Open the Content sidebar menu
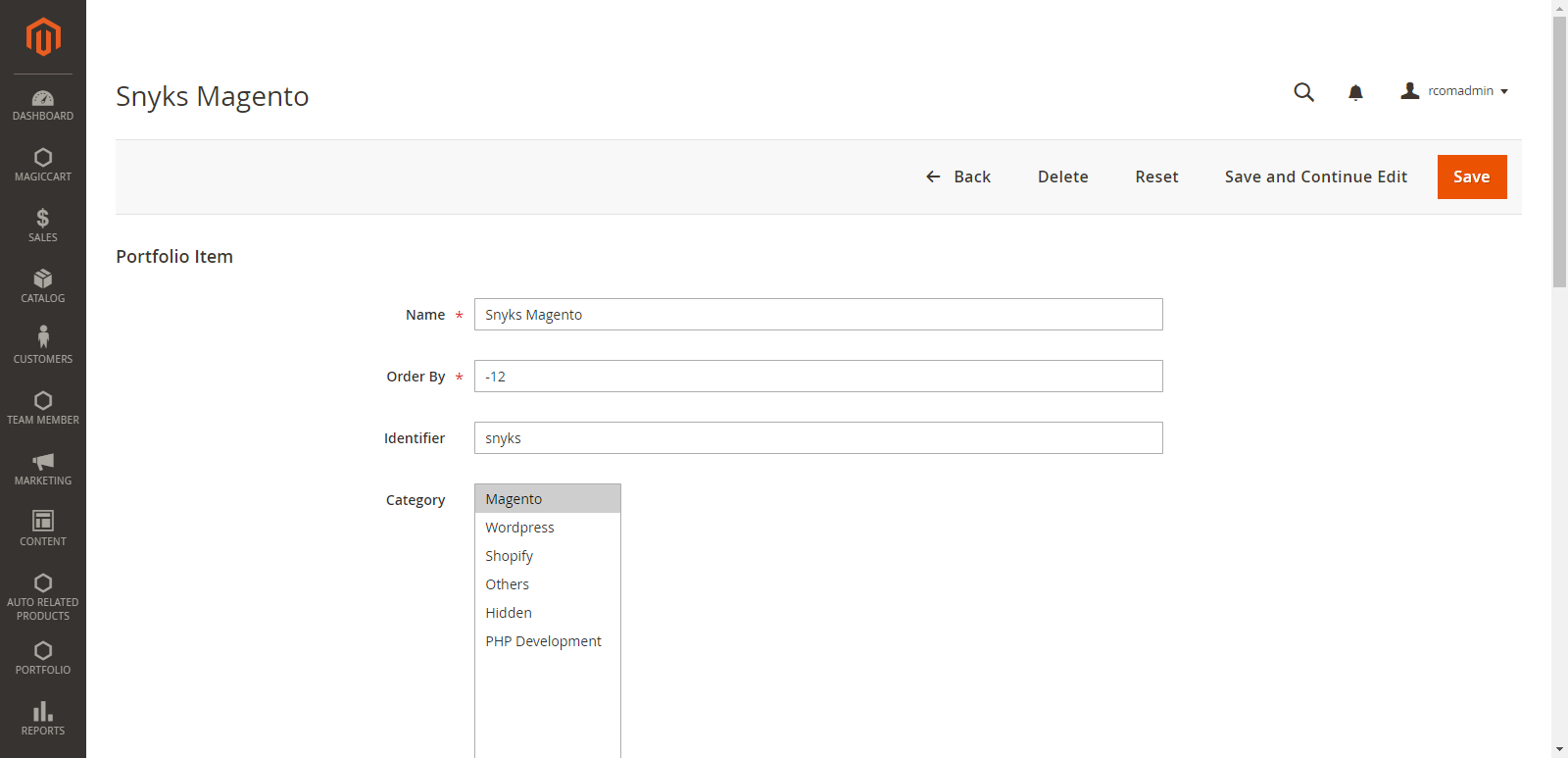The image size is (1568, 758). click(43, 531)
